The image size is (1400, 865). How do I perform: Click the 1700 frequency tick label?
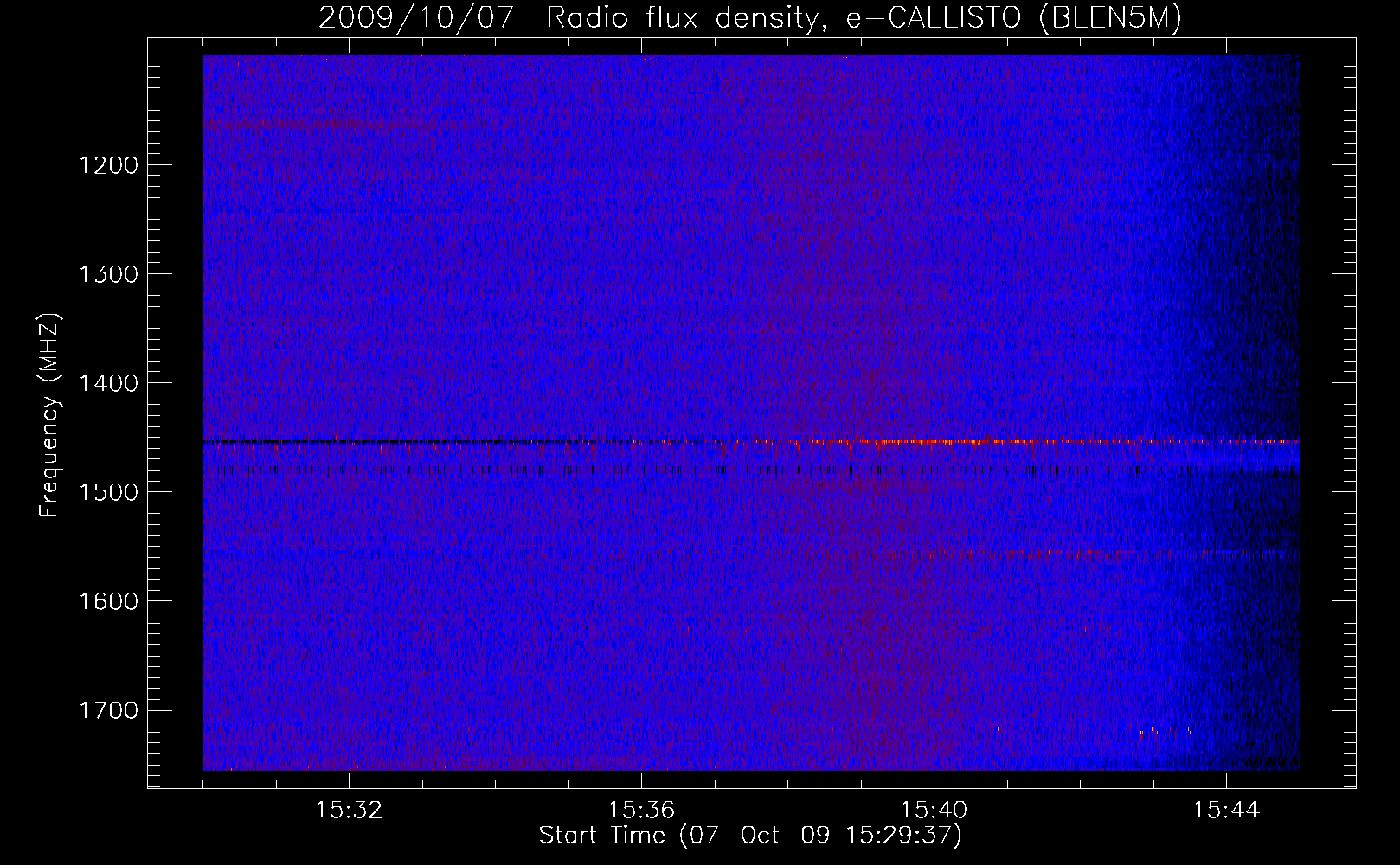pyautogui.click(x=108, y=710)
